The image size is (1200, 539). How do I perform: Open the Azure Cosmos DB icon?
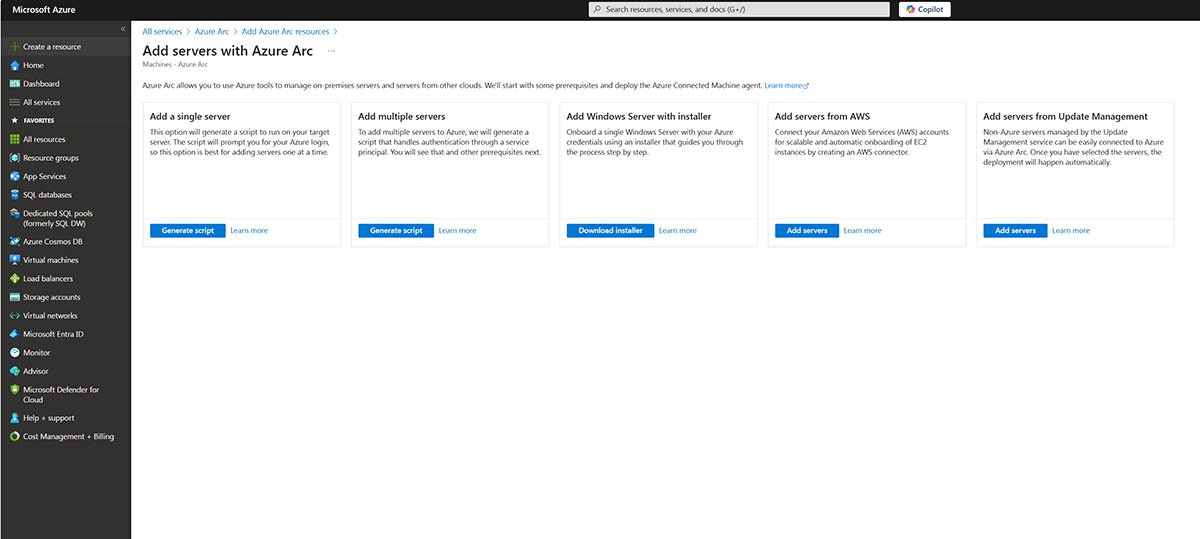14,241
